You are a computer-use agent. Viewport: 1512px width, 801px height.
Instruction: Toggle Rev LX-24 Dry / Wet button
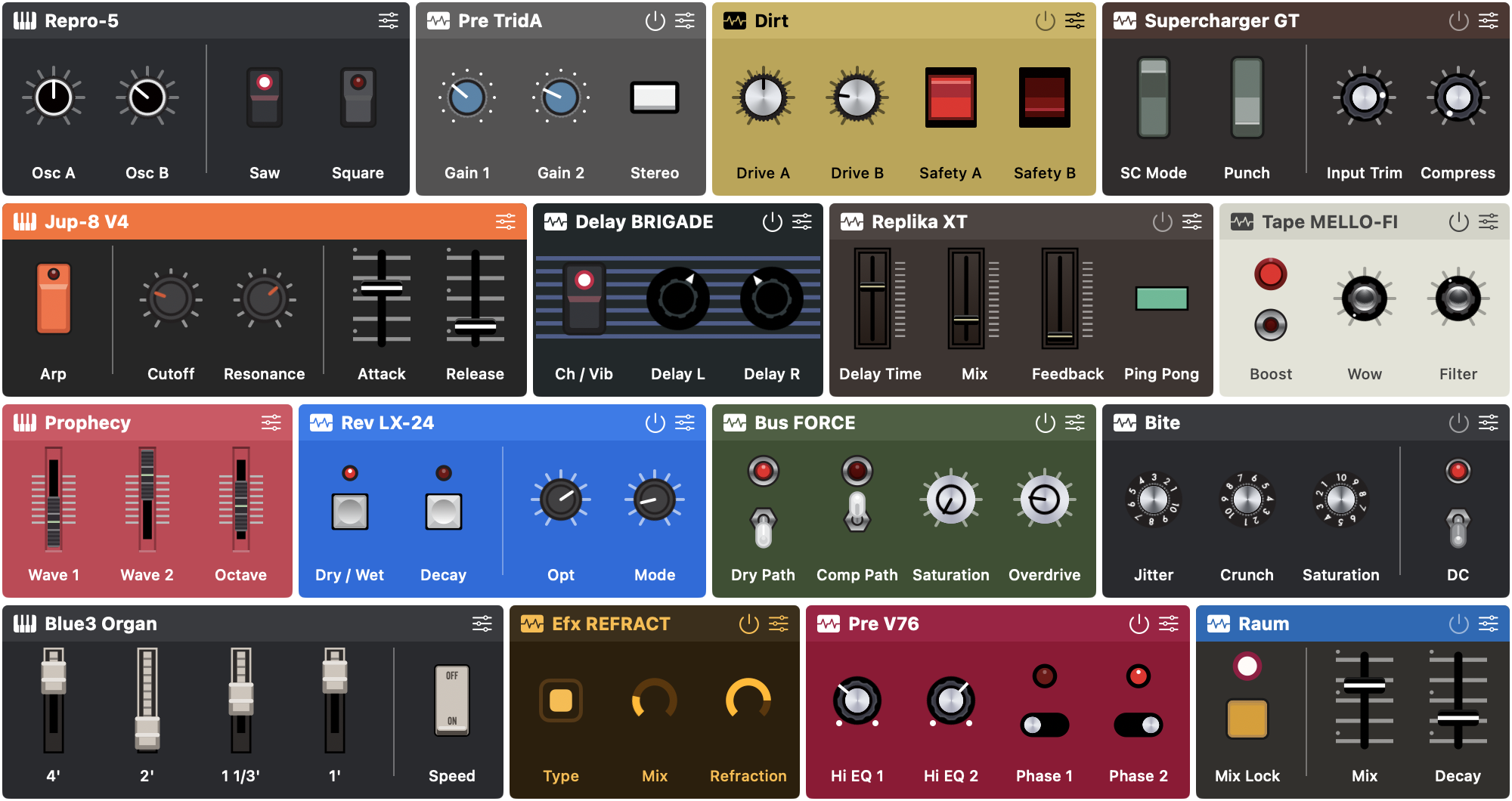tap(350, 512)
